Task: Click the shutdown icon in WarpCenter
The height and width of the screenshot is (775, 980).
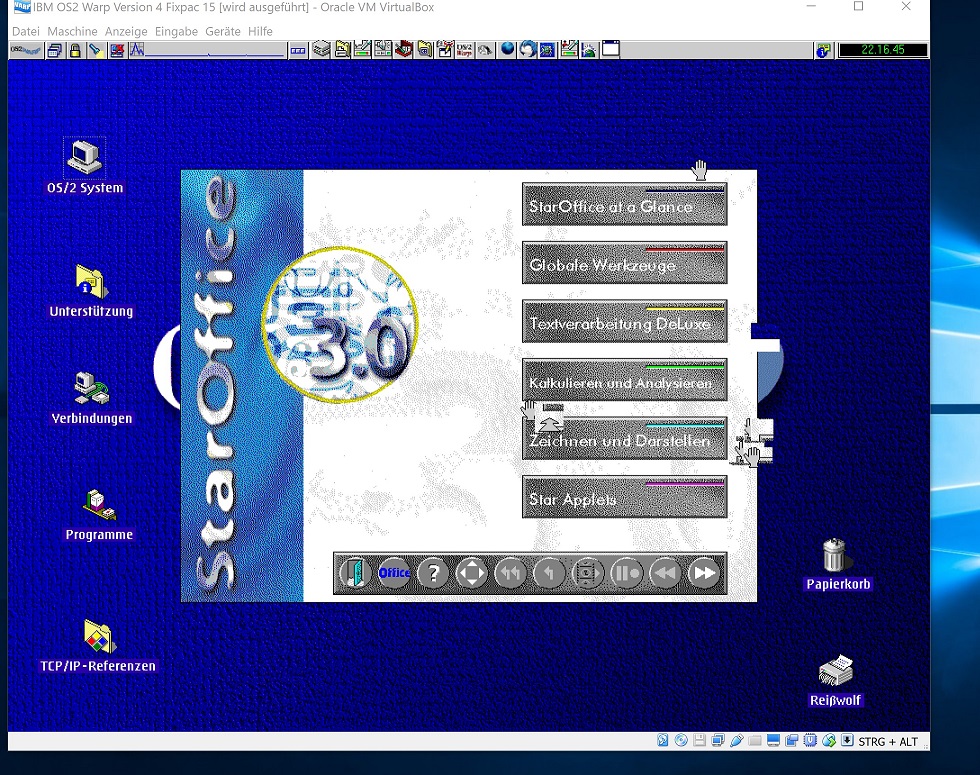Action: click(117, 50)
